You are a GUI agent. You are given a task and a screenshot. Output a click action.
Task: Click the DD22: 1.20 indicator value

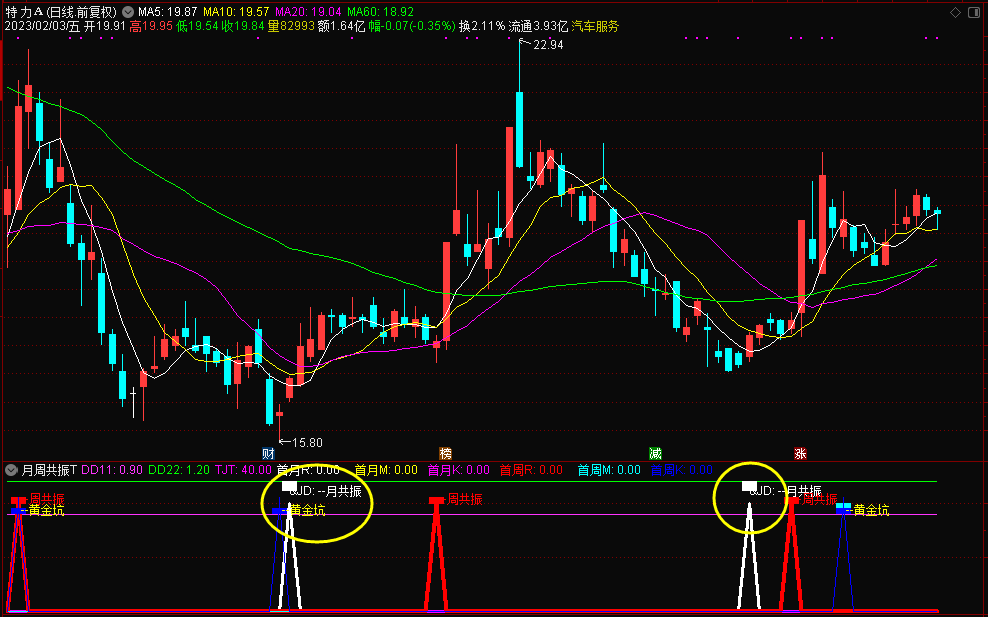tap(179, 470)
